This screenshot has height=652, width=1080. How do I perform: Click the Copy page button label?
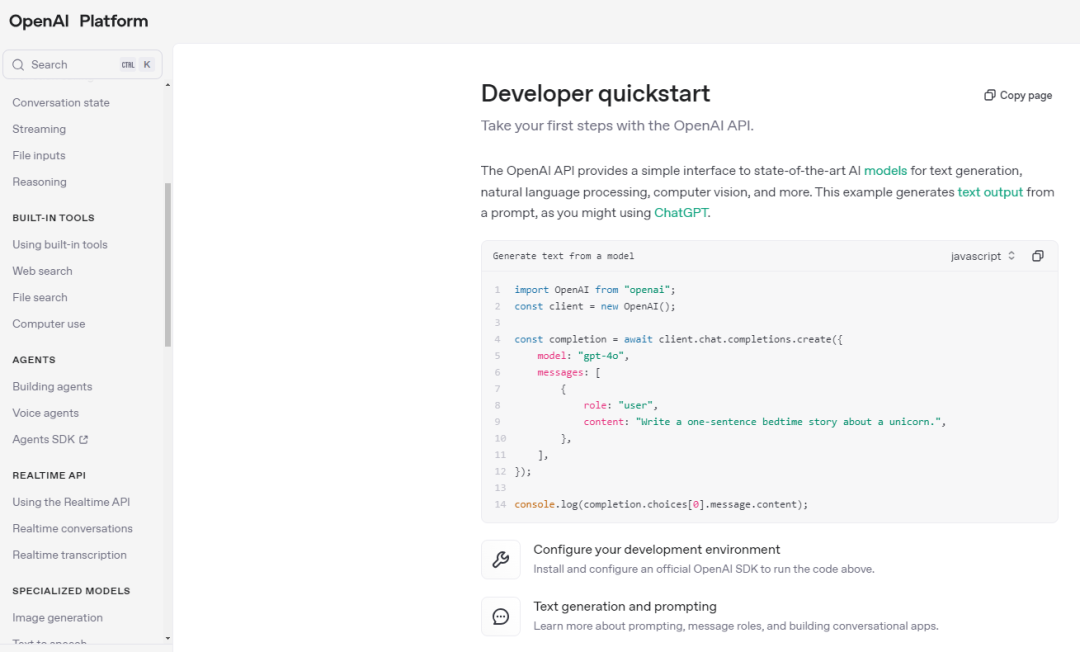(1026, 95)
